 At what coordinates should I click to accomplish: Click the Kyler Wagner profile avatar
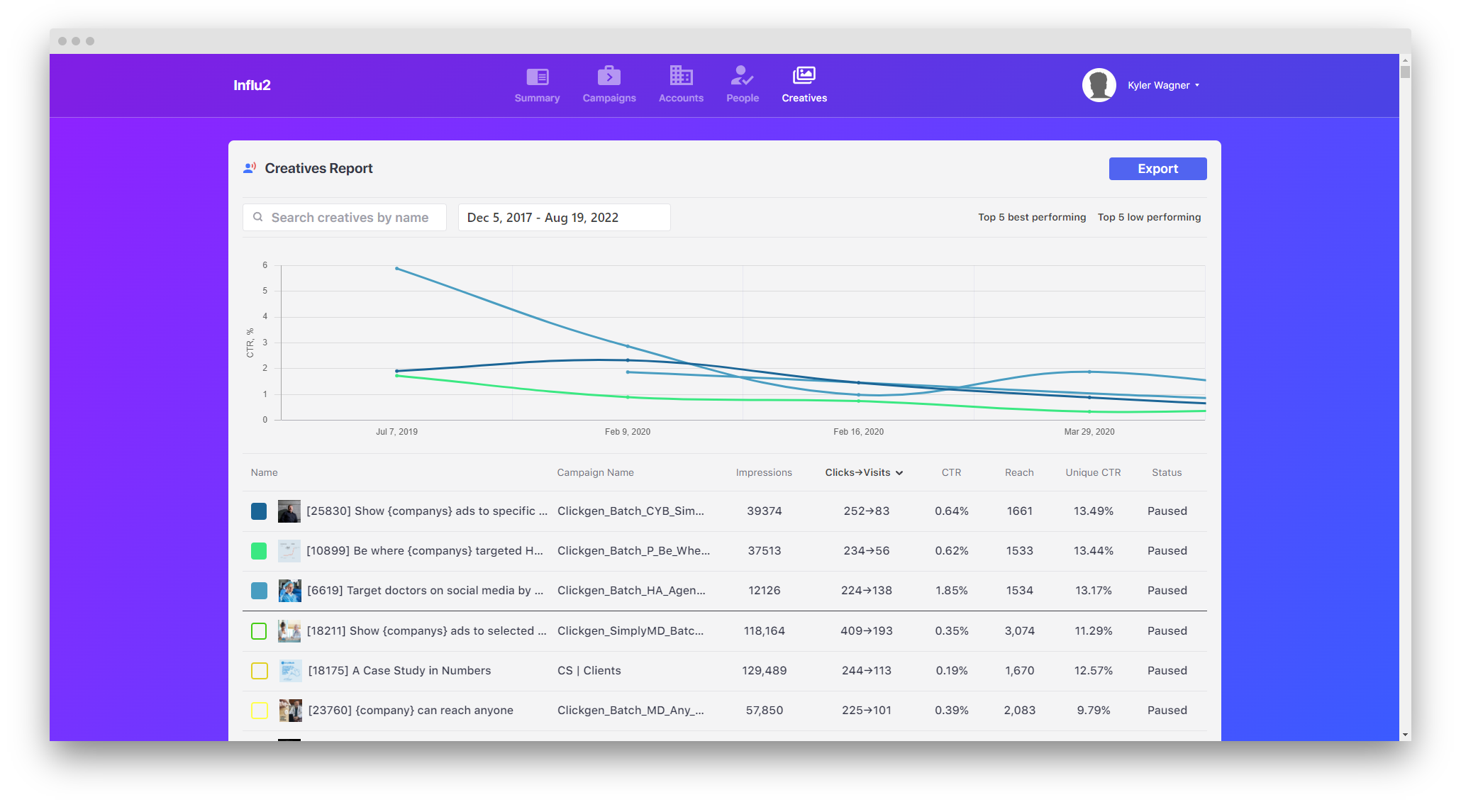[x=1099, y=85]
